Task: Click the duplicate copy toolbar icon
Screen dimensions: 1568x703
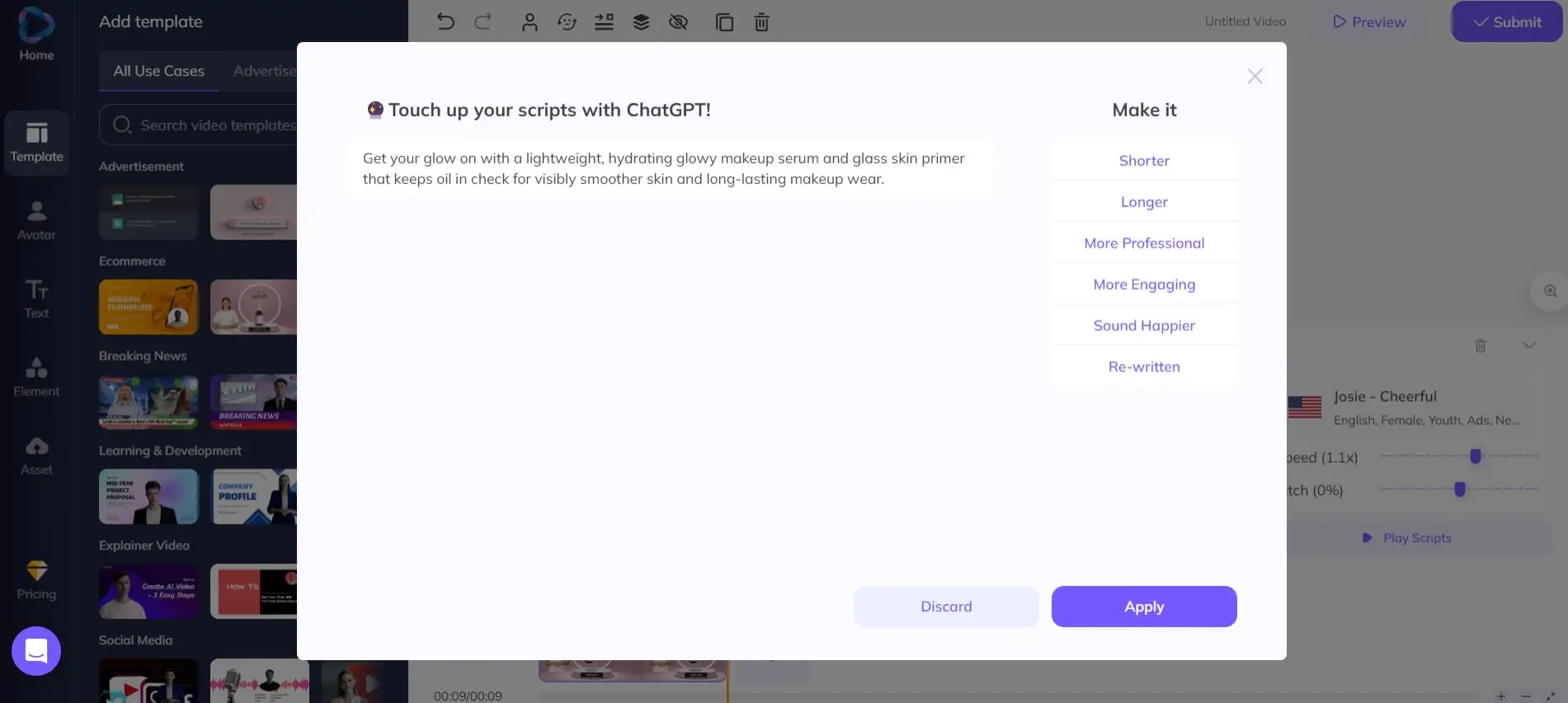Action: pyautogui.click(x=724, y=22)
